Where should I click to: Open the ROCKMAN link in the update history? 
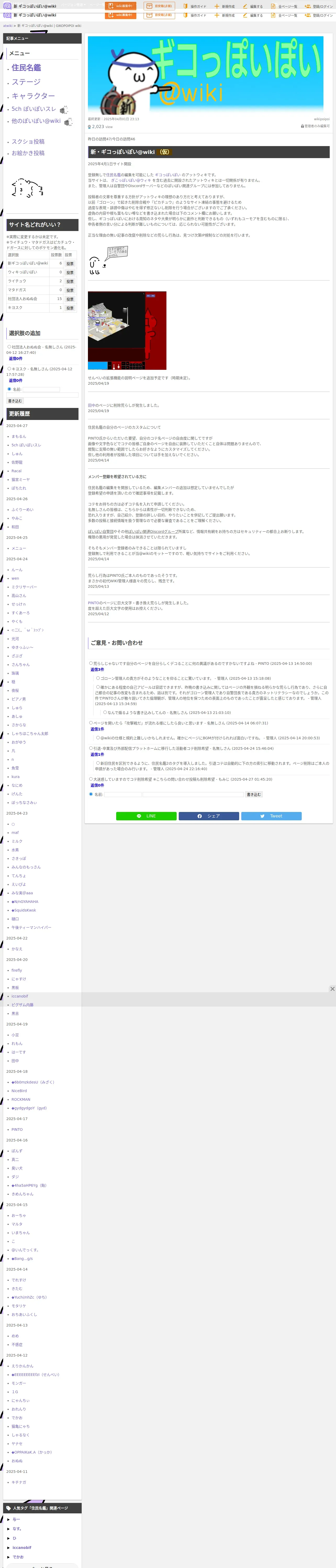tap(21, 1099)
